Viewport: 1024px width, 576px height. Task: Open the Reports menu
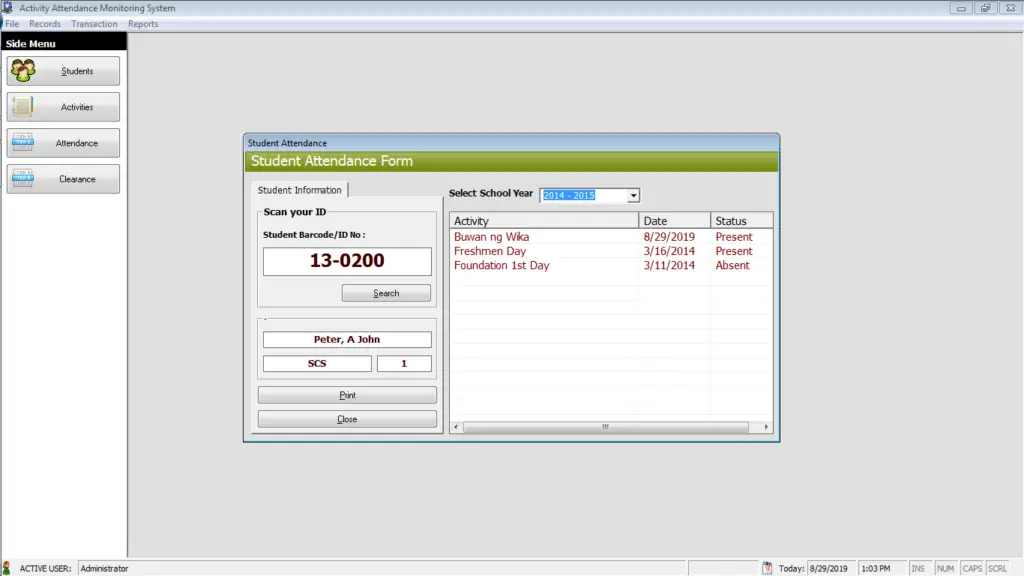143,23
